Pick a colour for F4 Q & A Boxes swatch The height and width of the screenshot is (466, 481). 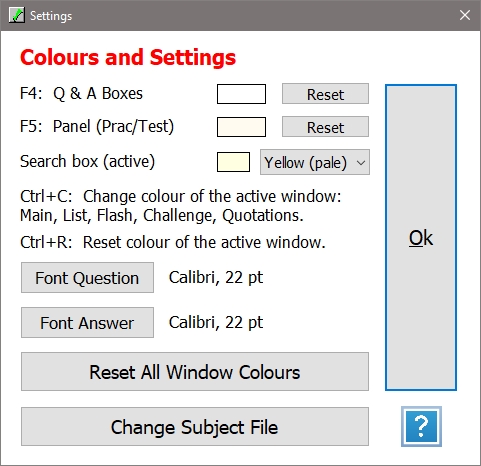click(241, 94)
